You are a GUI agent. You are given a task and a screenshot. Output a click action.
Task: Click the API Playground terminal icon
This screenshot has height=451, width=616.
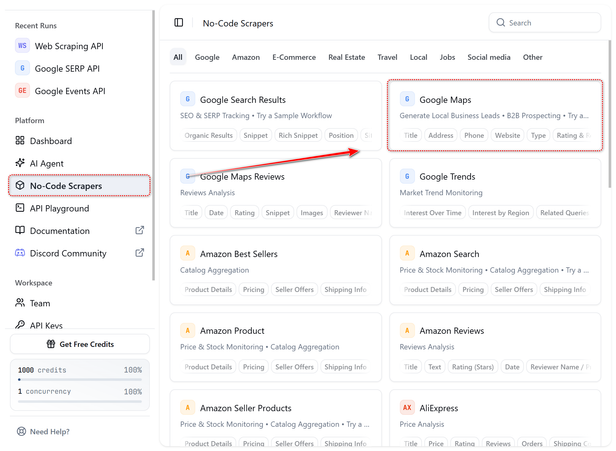pos(20,208)
